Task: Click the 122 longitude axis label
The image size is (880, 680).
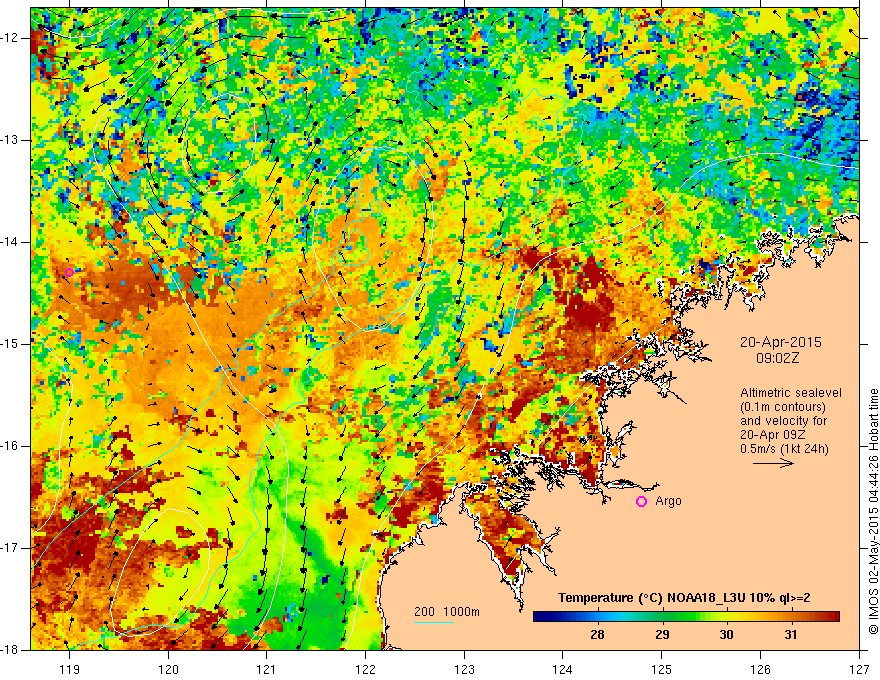Action: pos(365,669)
